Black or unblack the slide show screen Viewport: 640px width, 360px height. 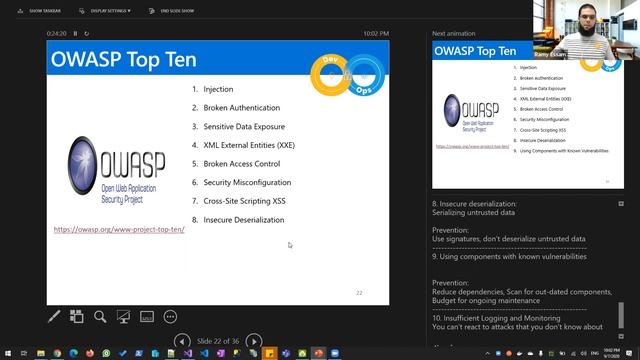[123, 316]
